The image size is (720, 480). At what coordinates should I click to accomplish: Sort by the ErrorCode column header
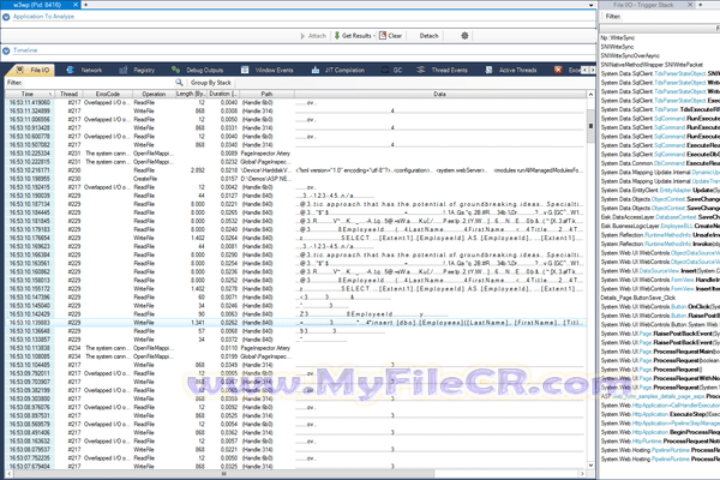pyautogui.click(x=107, y=94)
